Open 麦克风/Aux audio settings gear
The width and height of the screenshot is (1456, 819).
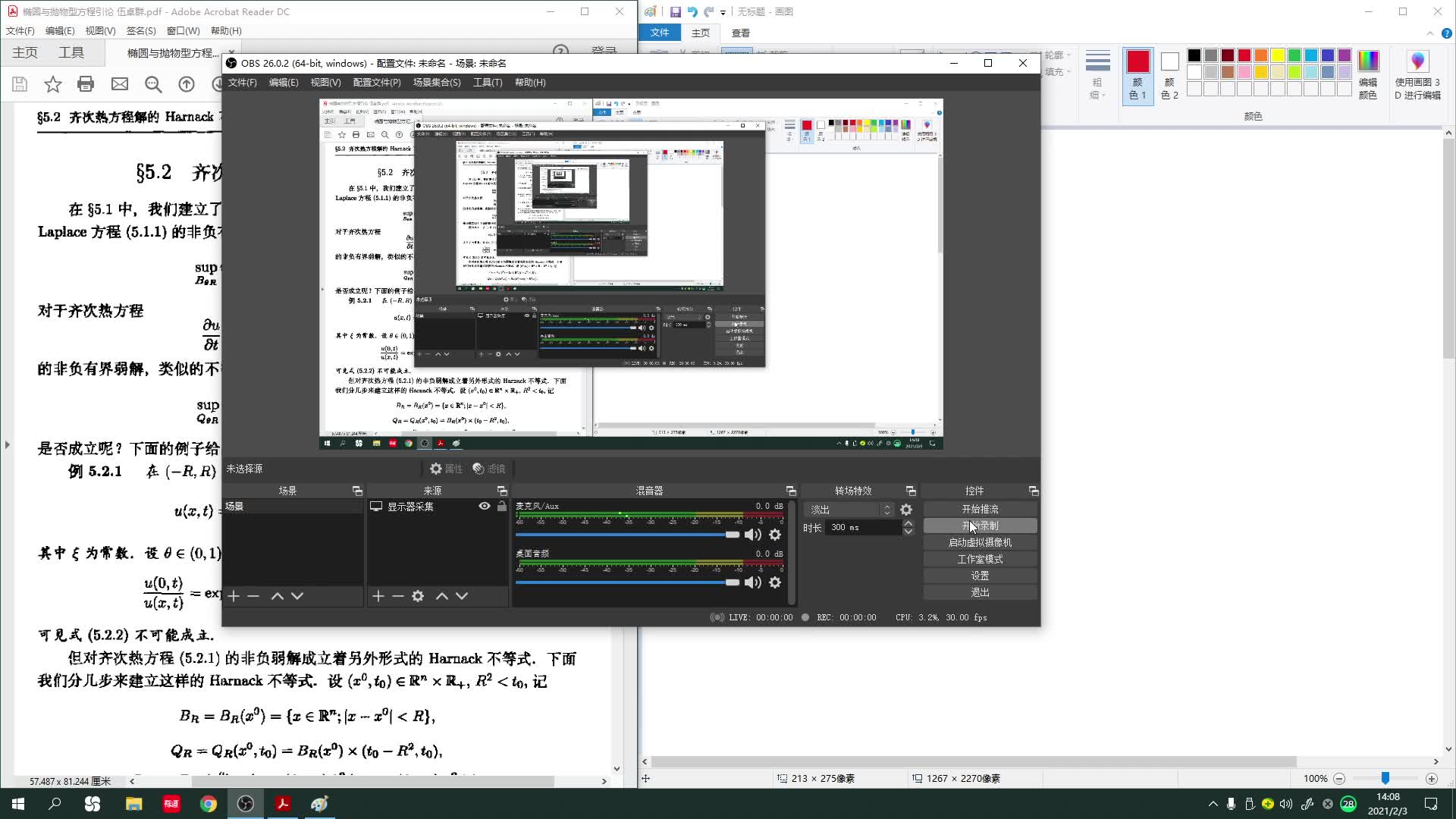click(x=775, y=535)
